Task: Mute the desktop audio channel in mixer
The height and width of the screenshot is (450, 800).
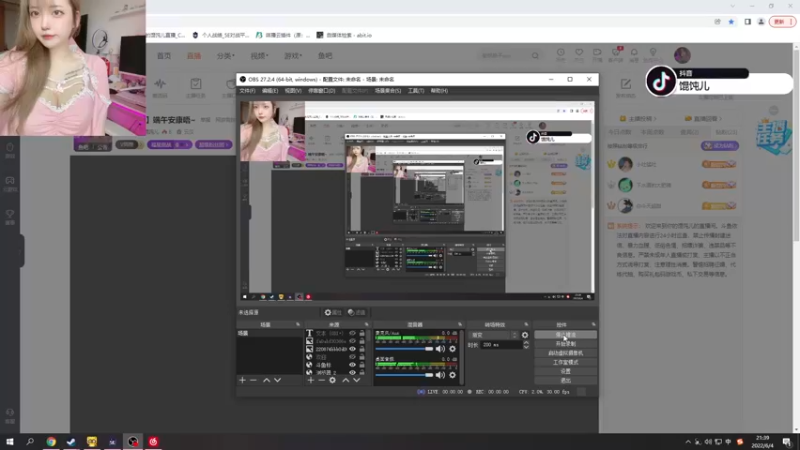Action: pos(440,375)
